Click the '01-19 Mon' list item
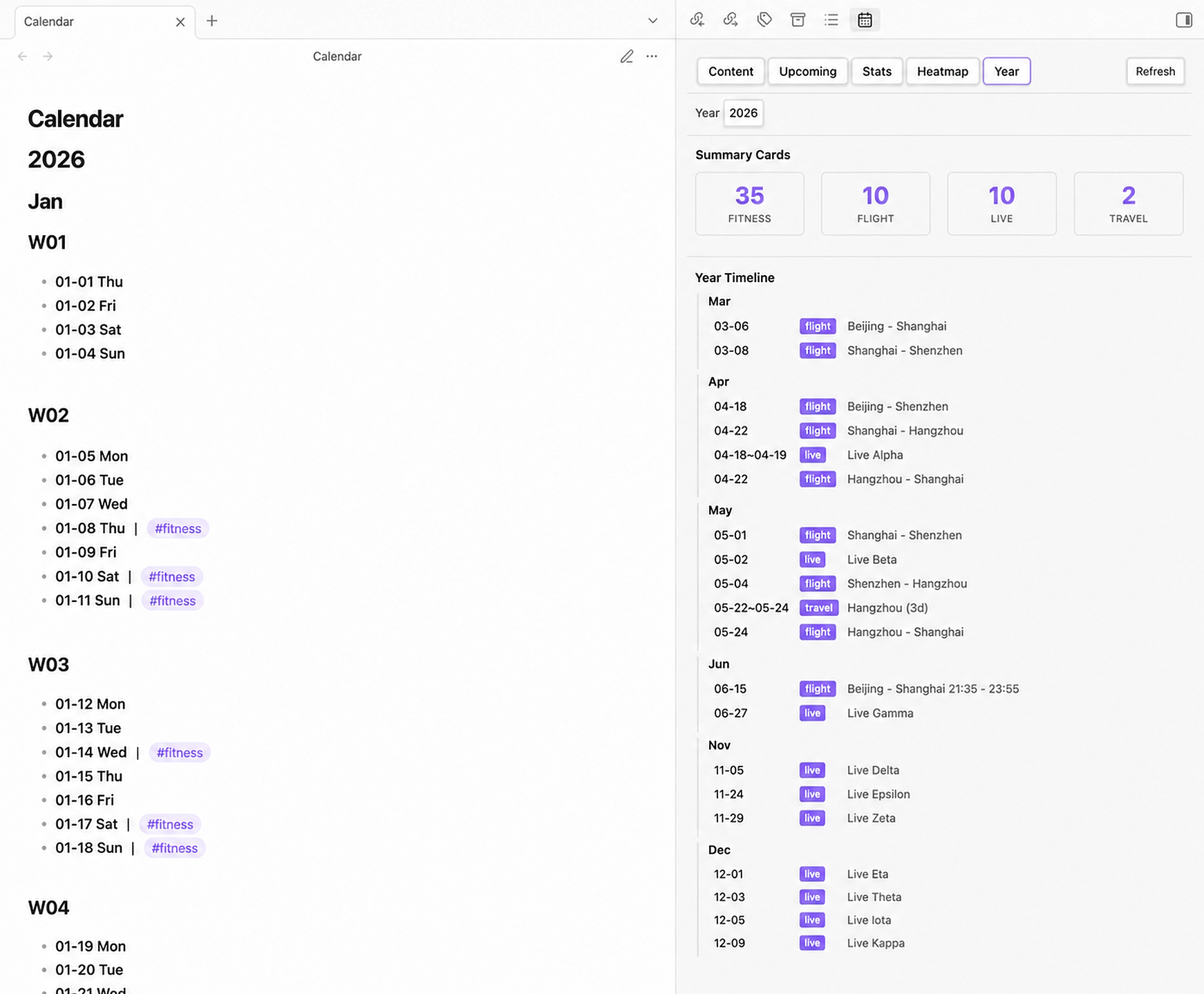The width and height of the screenshot is (1204, 994). pos(91,946)
